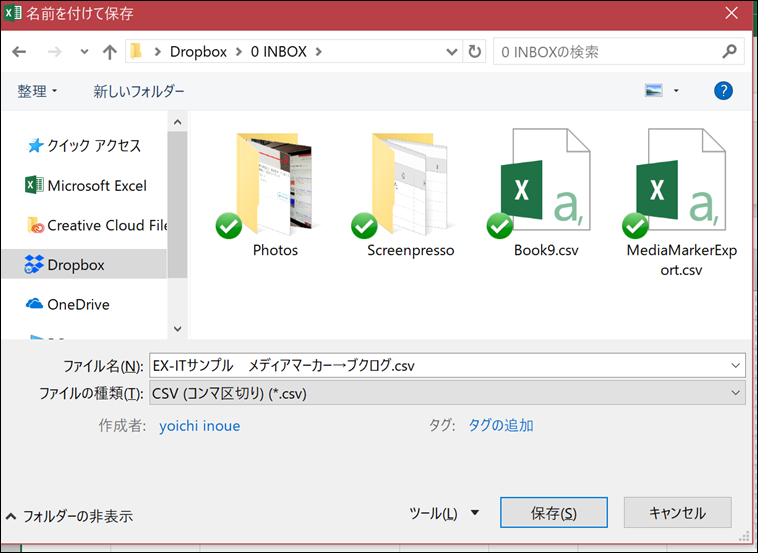Select Microsoft Excel in the sidebar

tap(86, 186)
